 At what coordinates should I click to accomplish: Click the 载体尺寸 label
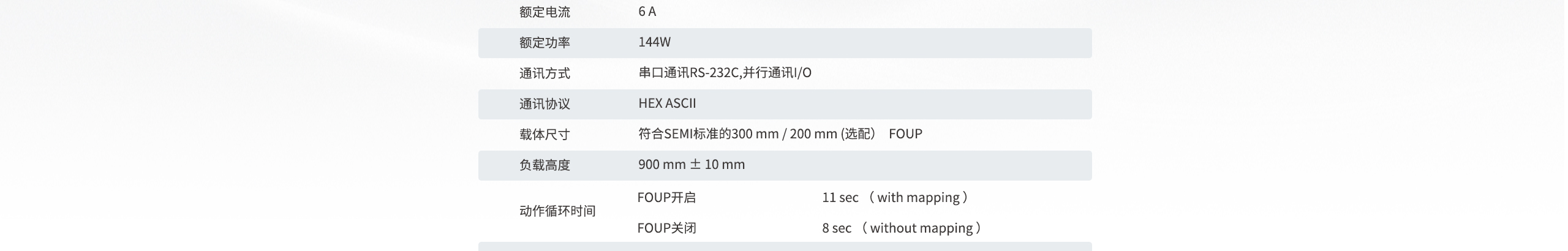click(545, 135)
